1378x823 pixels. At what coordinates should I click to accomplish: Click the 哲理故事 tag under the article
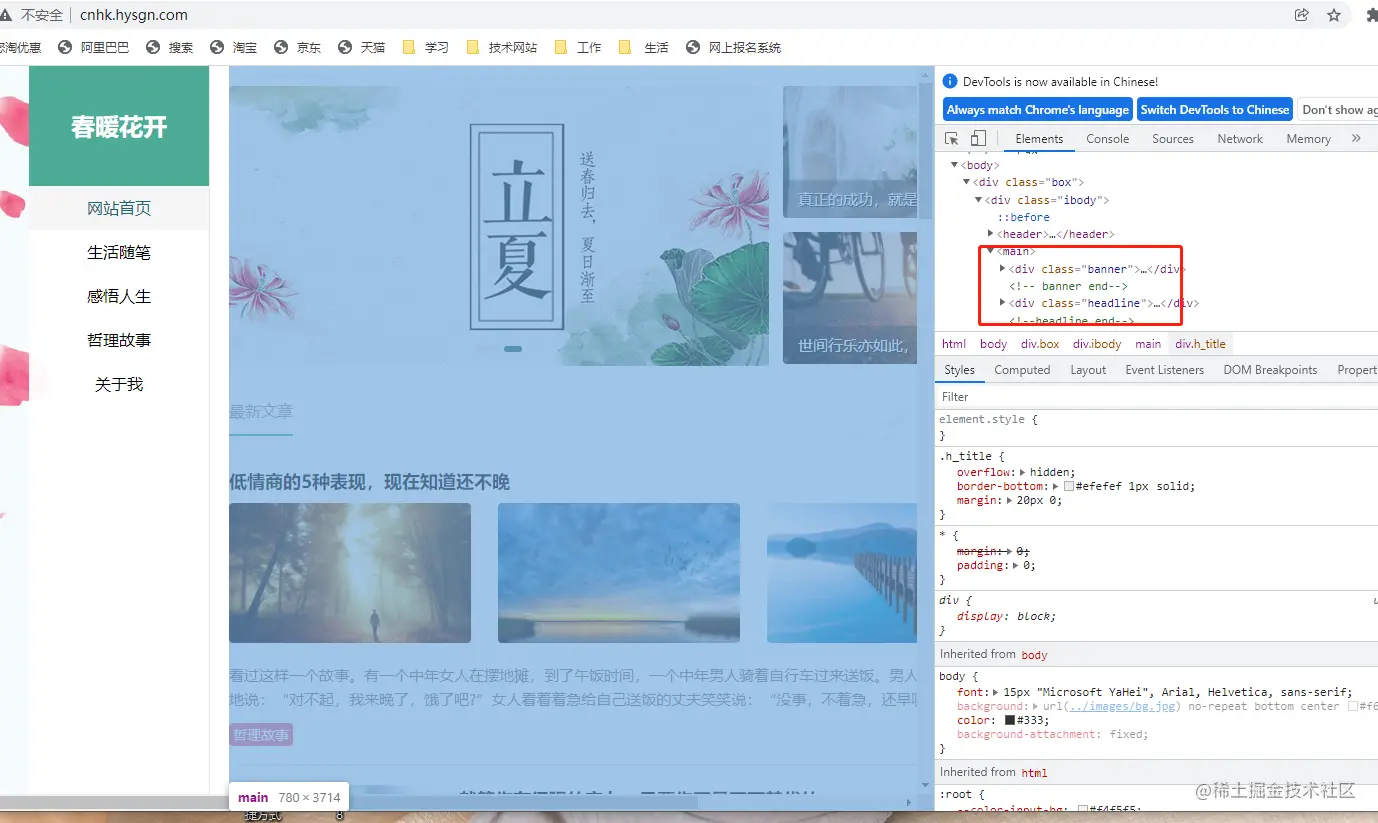pyautogui.click(x=261, y=735)
